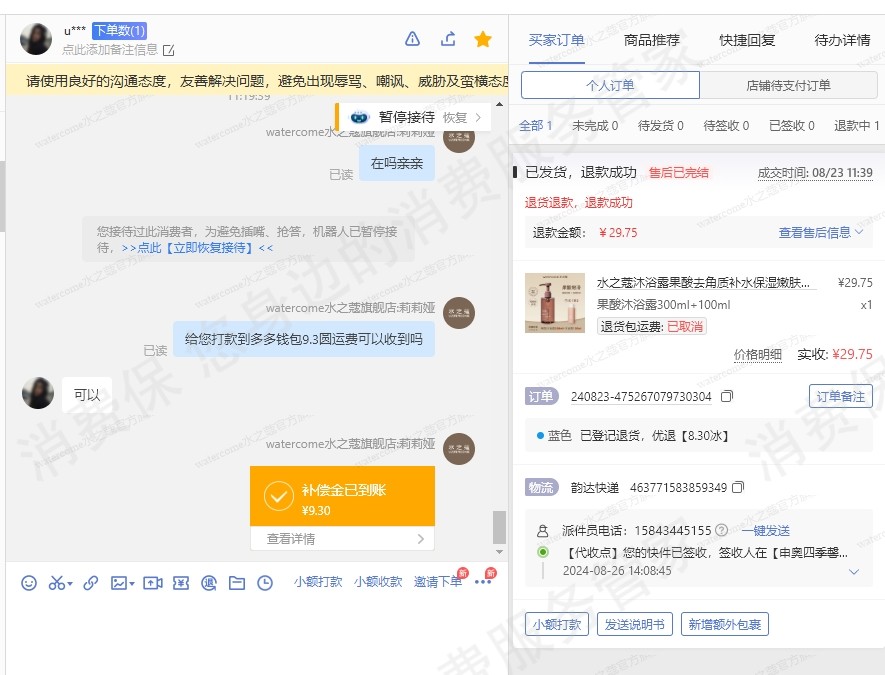Click the 售后已完结 status label
This screenshot has width=885, height=675.
(678, 173)
